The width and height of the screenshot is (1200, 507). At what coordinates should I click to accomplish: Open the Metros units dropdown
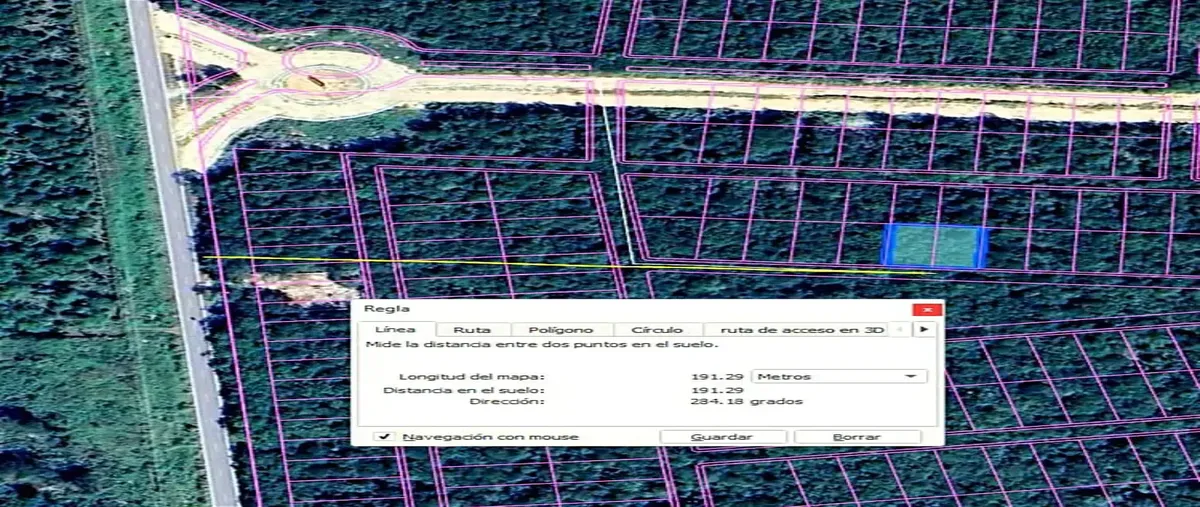838,376
